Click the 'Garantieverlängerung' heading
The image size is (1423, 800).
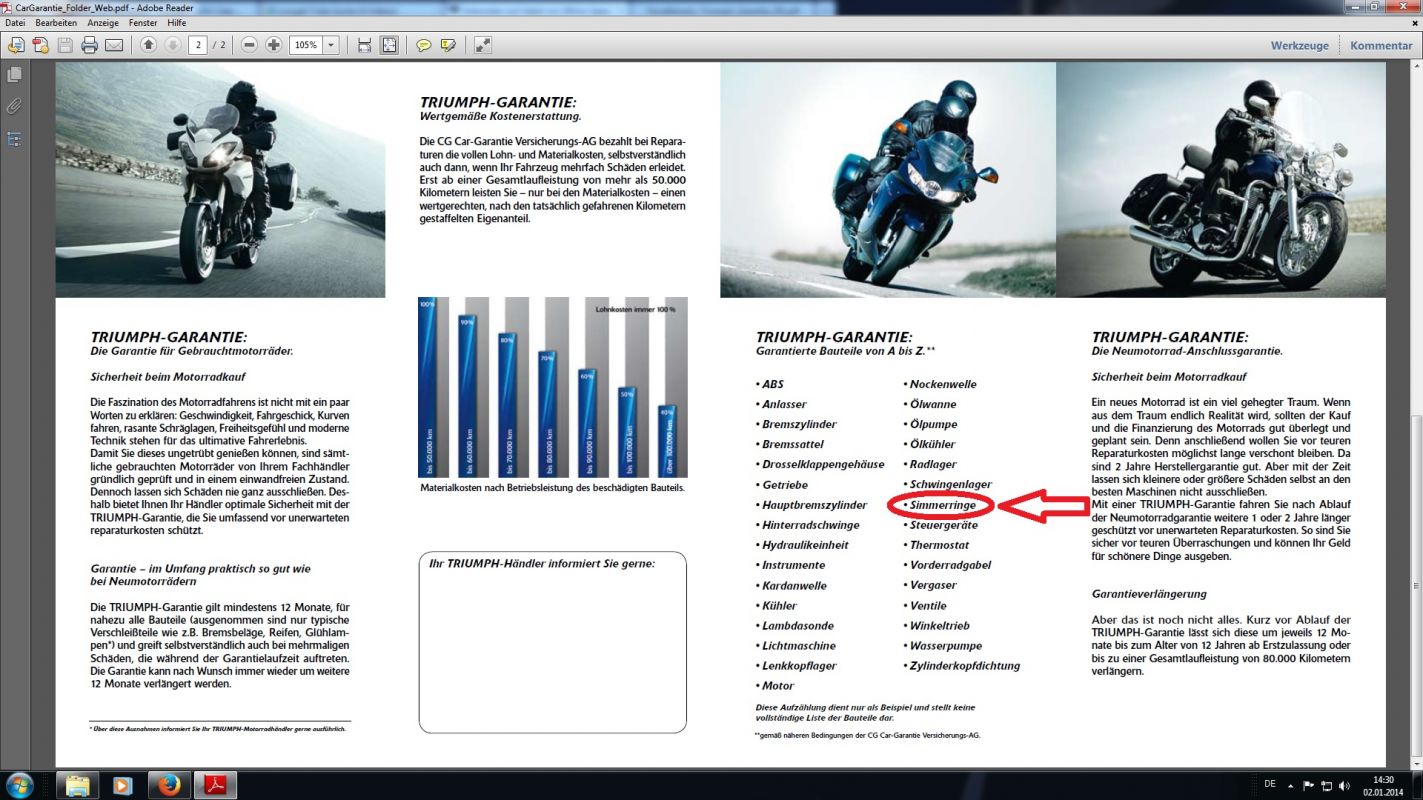(x=1149, y=594)
